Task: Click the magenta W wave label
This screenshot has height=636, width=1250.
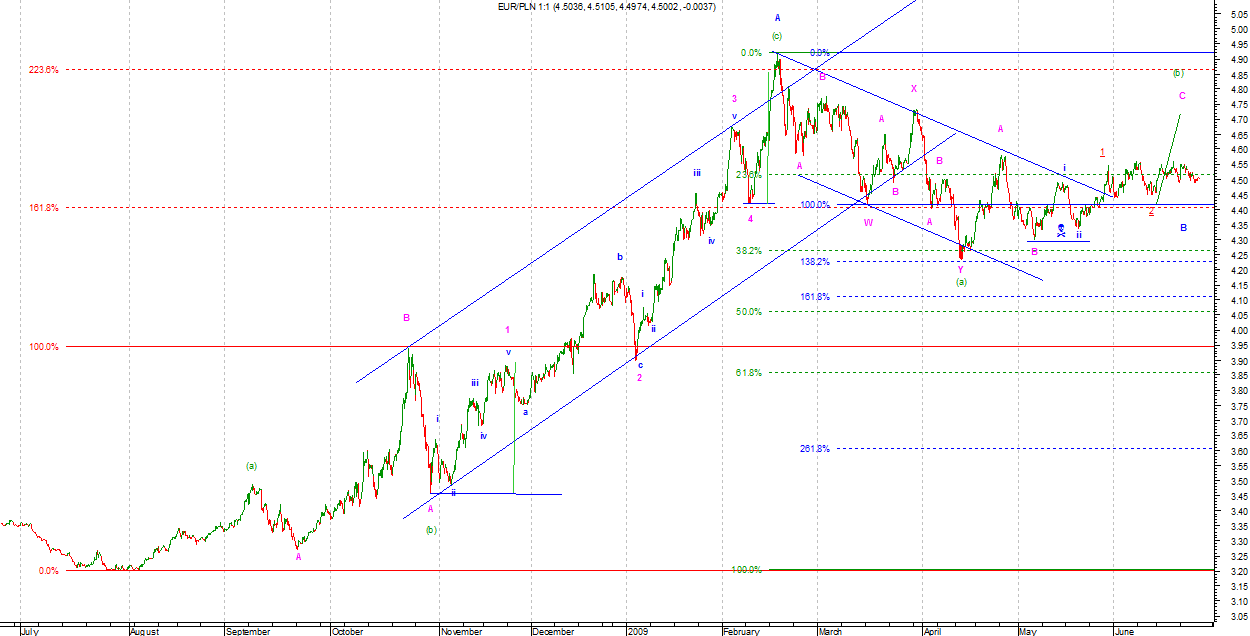Action: click(868, 222)
